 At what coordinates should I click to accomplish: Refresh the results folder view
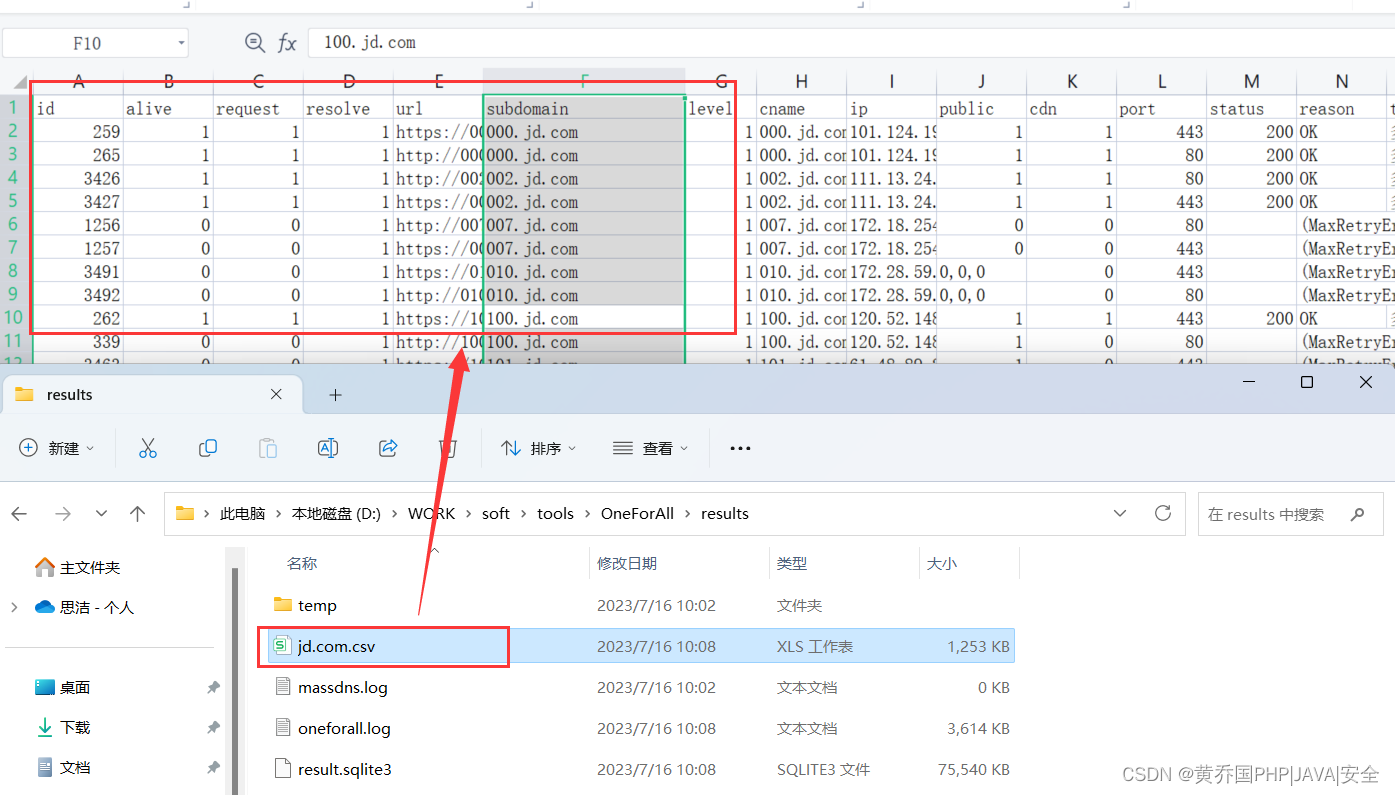point(1162,513)
